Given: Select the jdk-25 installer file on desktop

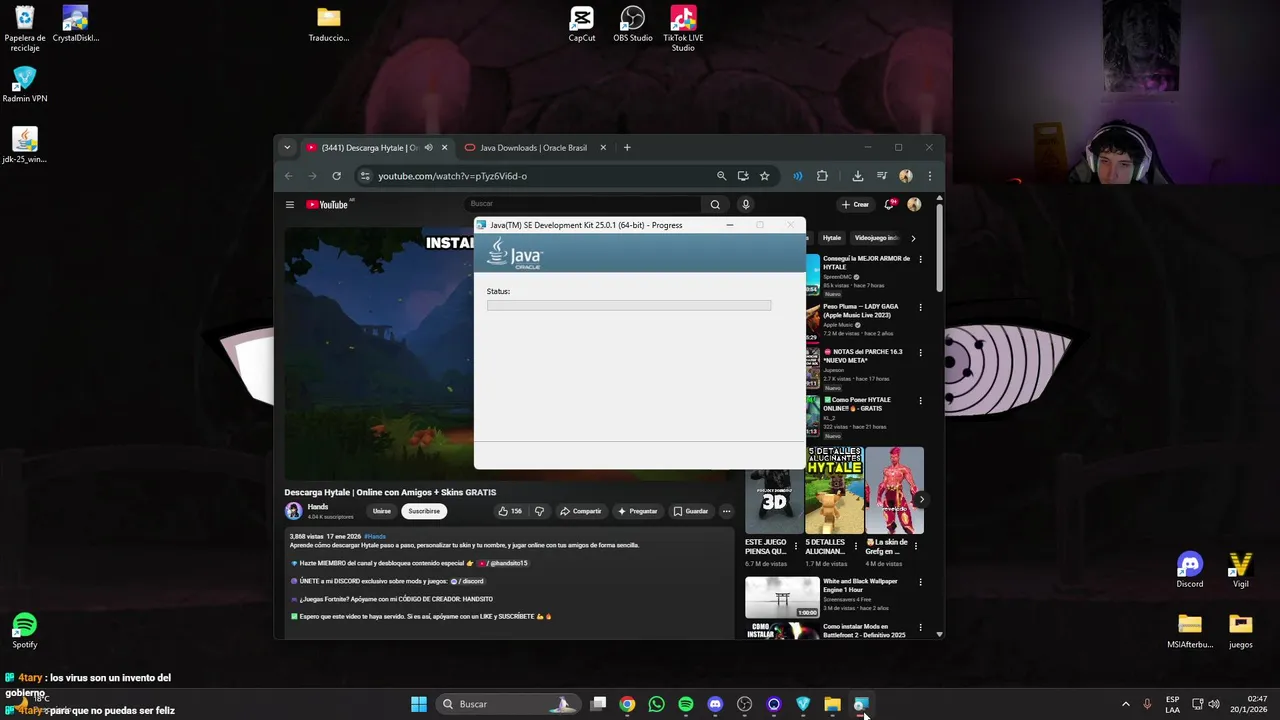Looking at the screenshot, I should [x=25, y=146].
